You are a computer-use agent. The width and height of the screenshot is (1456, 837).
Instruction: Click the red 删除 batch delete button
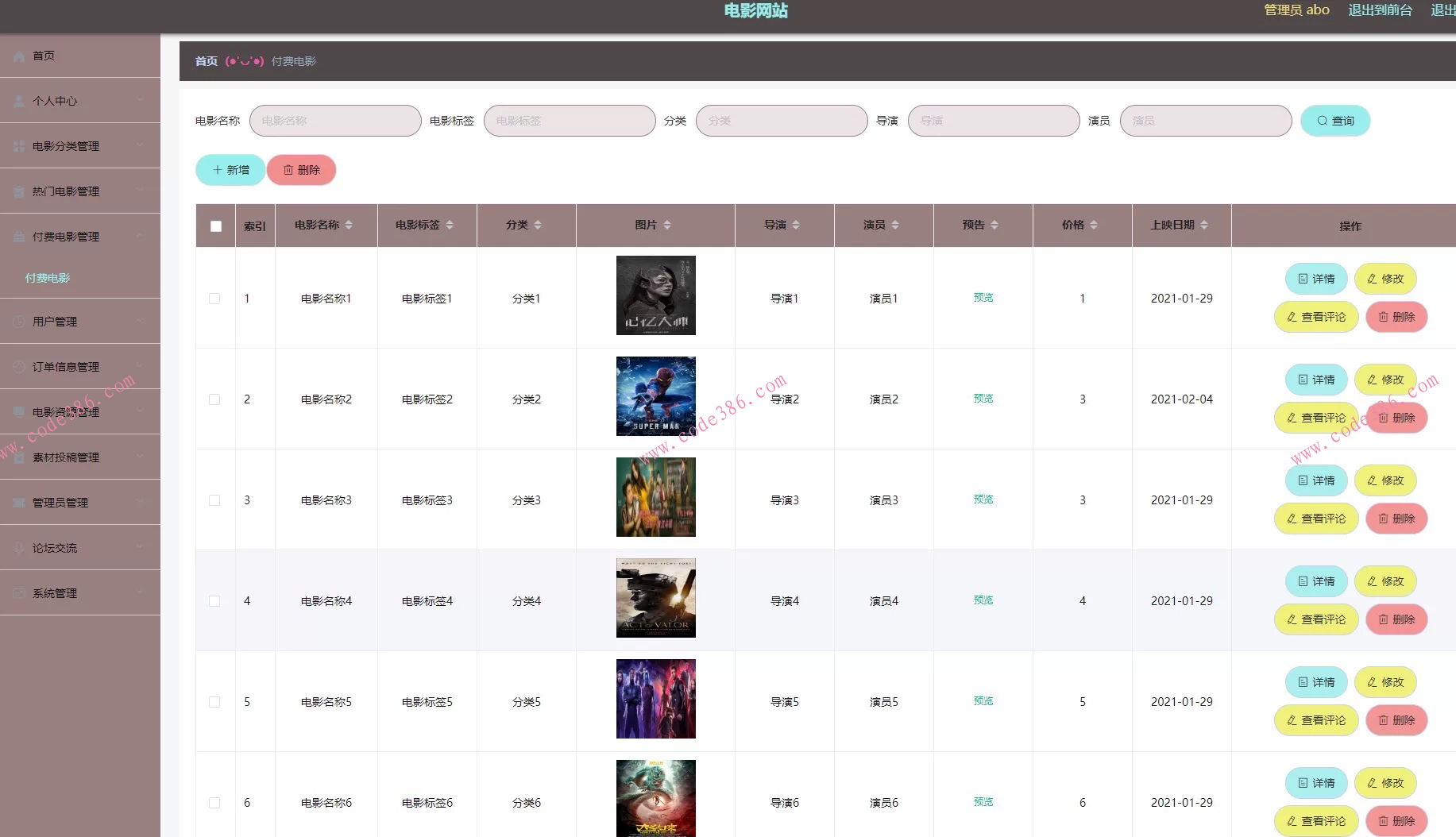coord(301,170)
